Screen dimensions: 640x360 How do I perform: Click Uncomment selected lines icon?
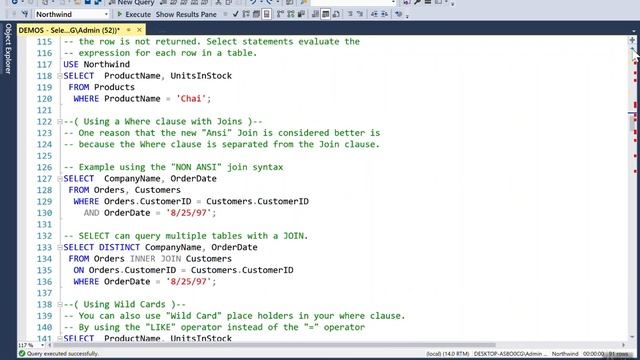(360, 14)
